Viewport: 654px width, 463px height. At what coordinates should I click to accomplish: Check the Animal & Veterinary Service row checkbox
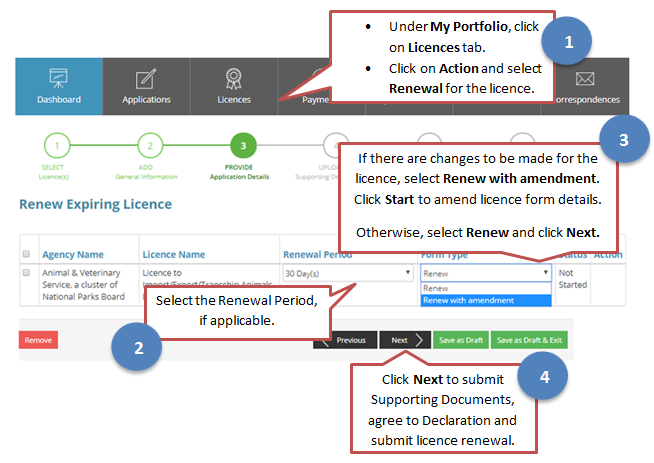pyautogui.click(x=26, y=272)
